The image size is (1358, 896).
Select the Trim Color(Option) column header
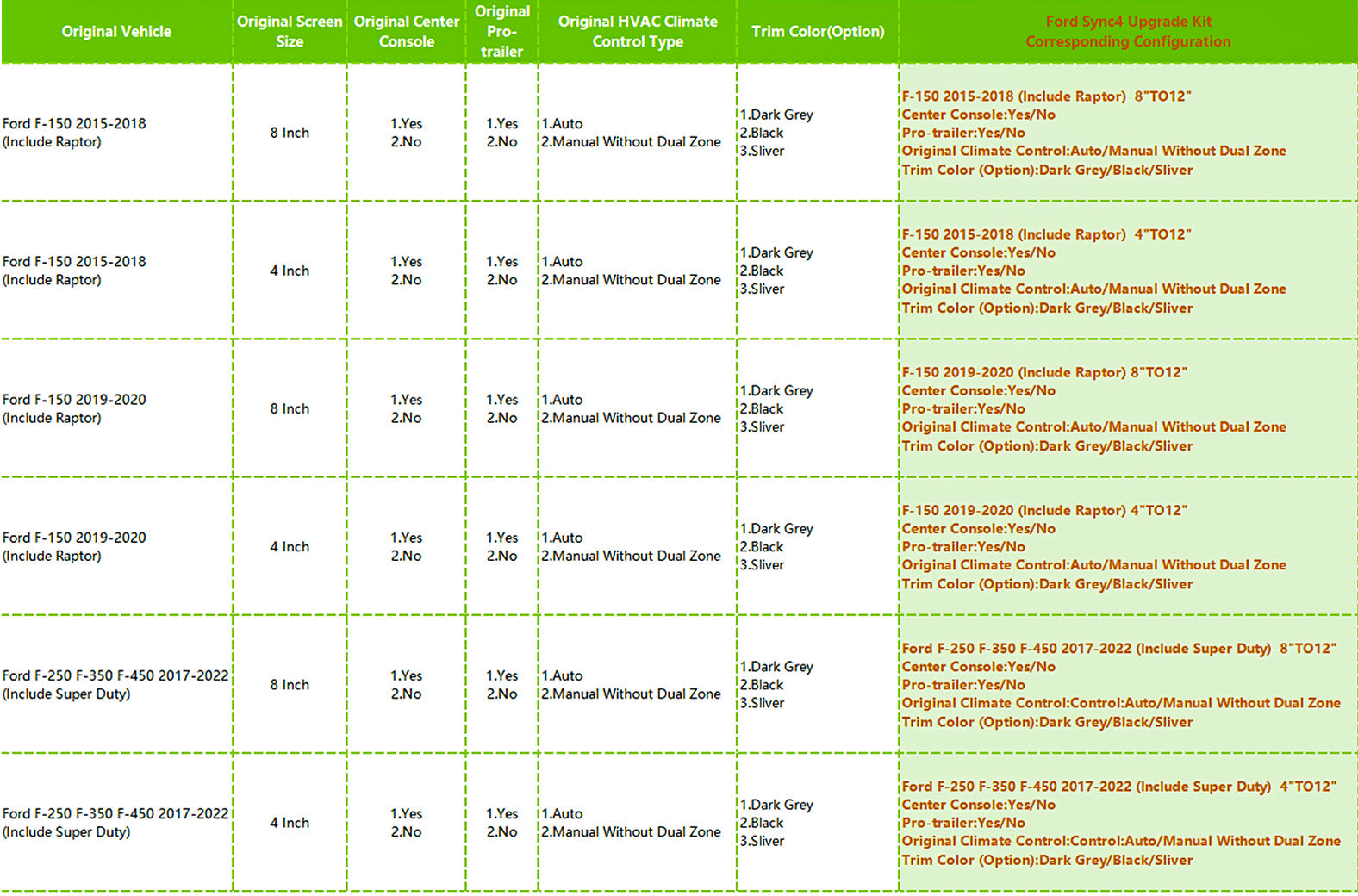coord(818,32)
